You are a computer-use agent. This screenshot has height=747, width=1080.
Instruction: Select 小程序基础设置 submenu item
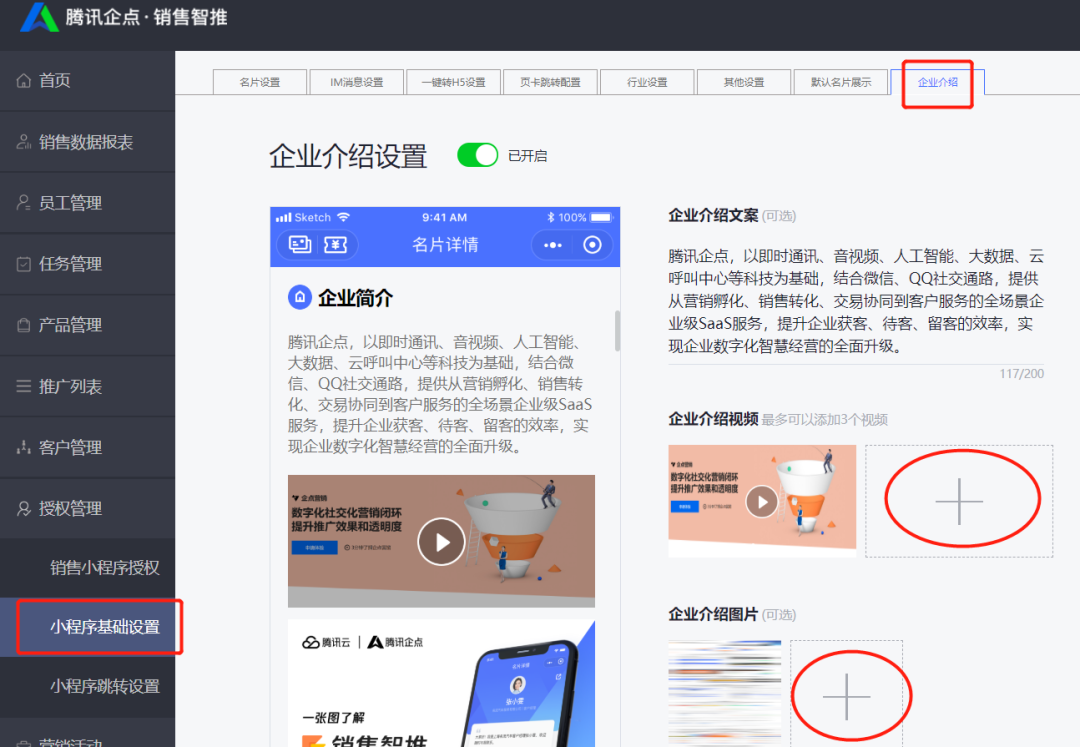[x=87, y=627]
